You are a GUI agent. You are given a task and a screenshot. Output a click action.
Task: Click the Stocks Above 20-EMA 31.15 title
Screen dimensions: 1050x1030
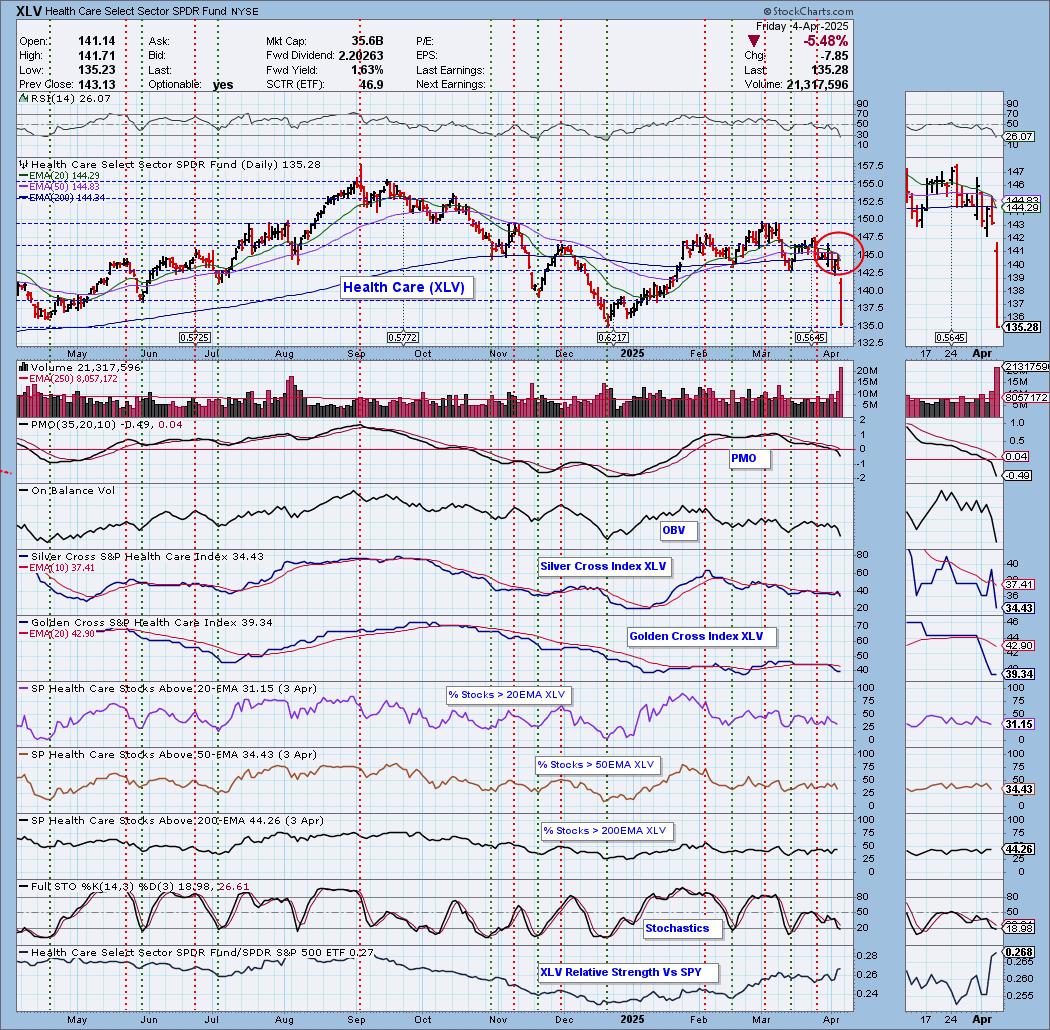[167, 688]
